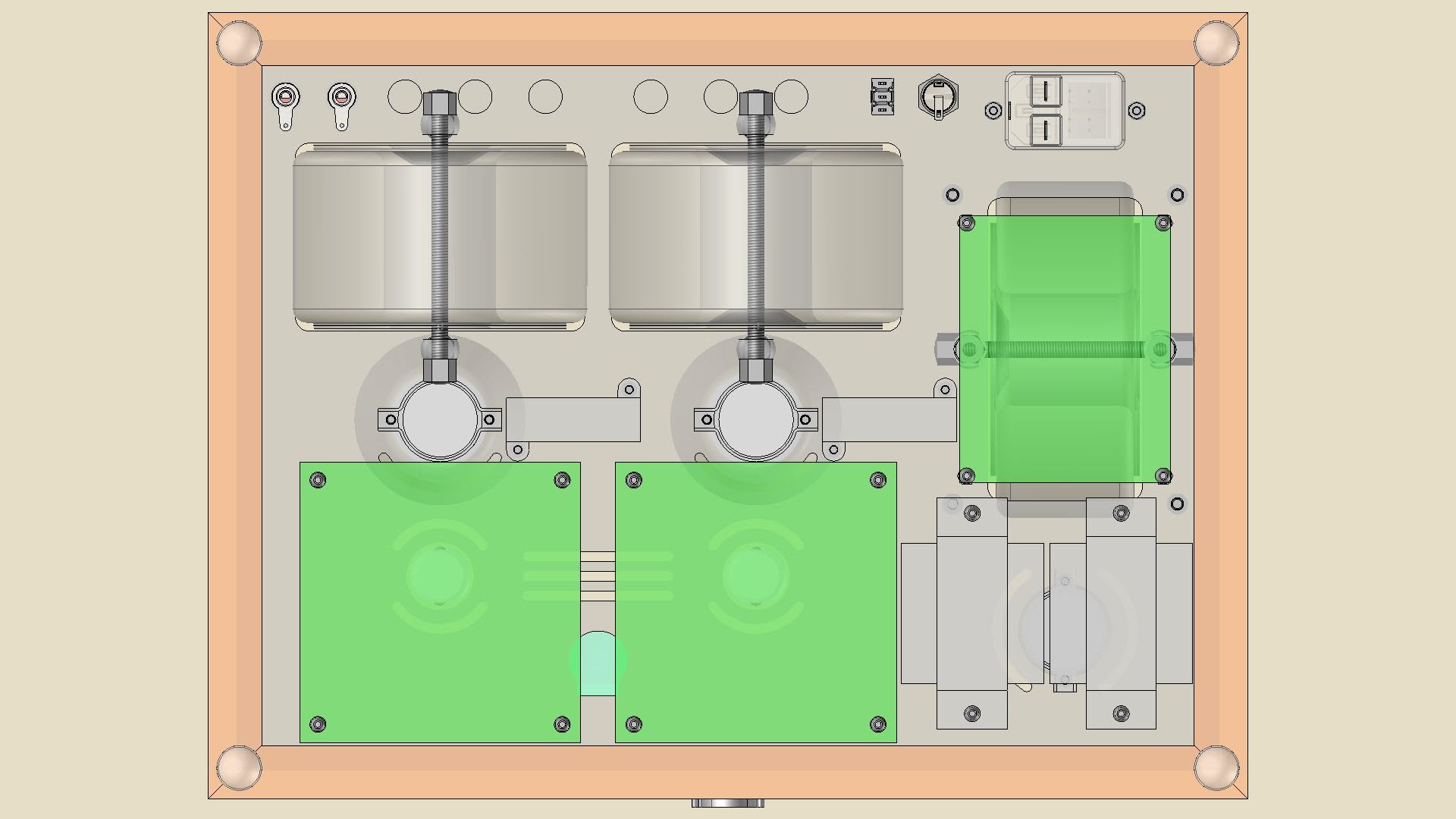This screenshot has height=819, width=1456.
Task: Click the top-right round corner foot
Action: point(1216,42)
